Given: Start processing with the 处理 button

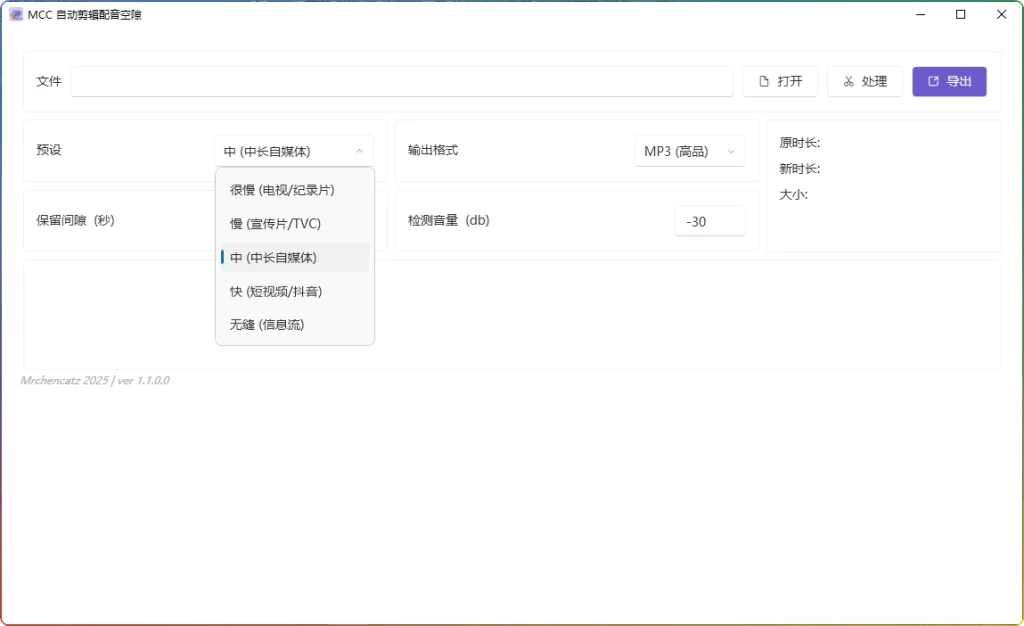Looking at the screenshot, I should pos(865,81).
